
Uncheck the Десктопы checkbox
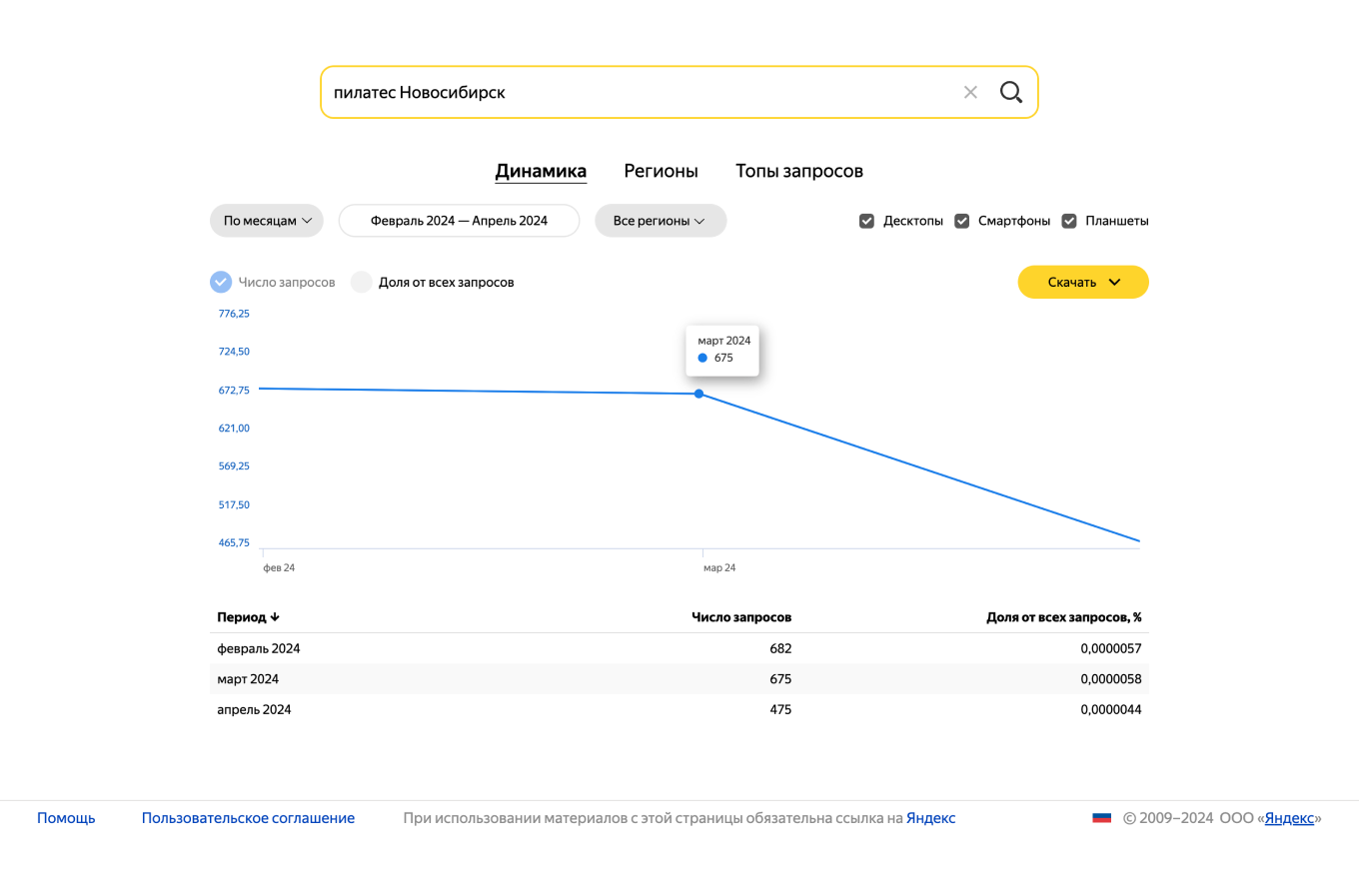(x=866, y=221)
